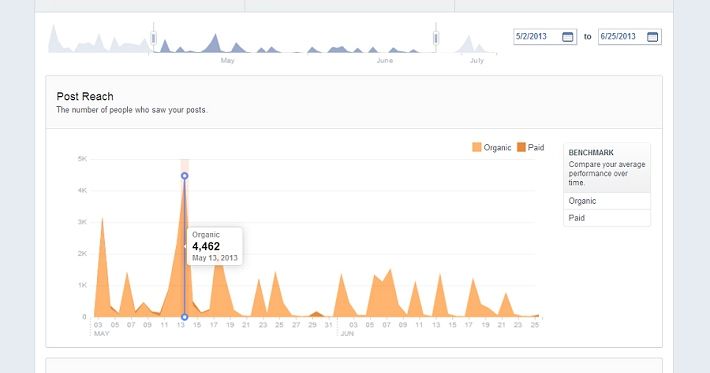Click the 4,462 tooltip value
Image resolution: width=710 pixels, height=373 pixels.
pos(206,246)
